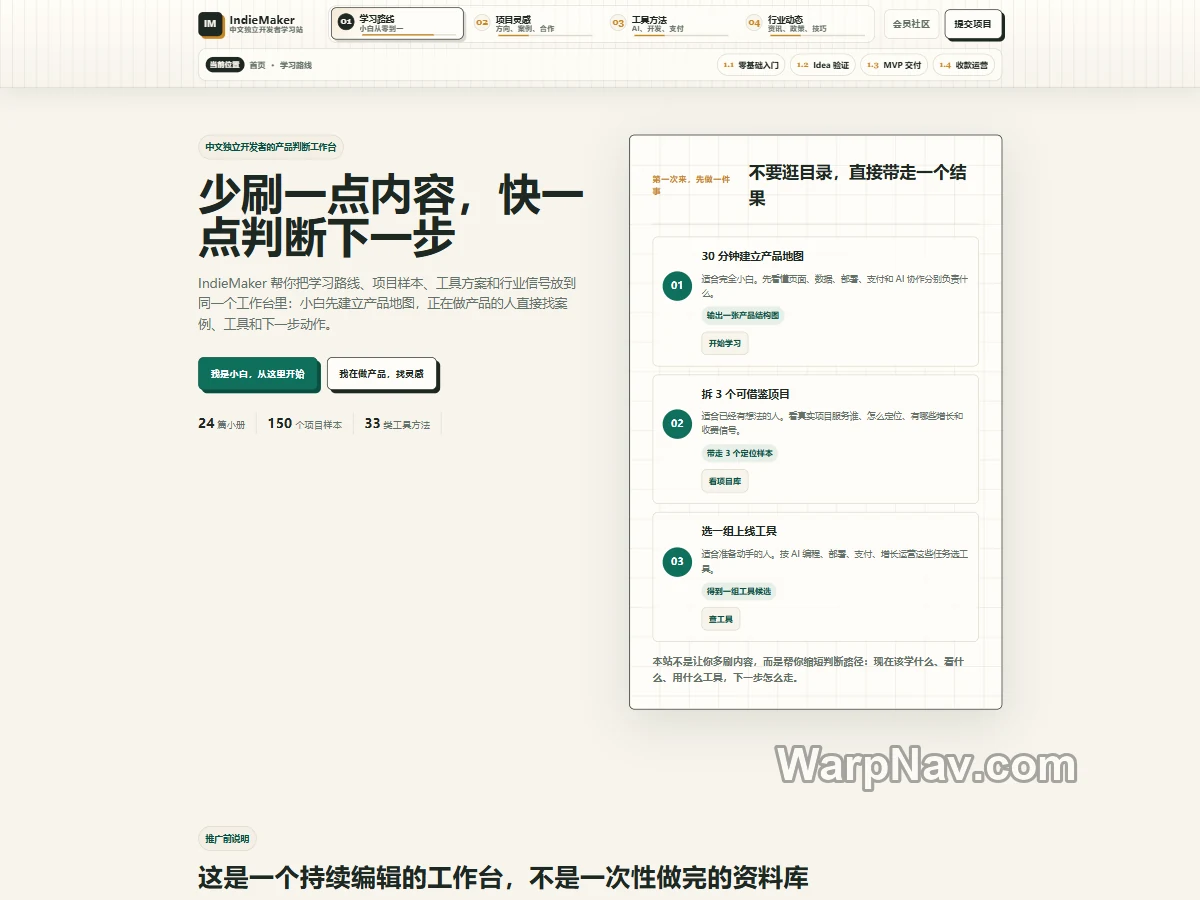The image size is (1200, 900).
Task: Select the 1.4 收款运营 chip
Action: click(964, 65)
